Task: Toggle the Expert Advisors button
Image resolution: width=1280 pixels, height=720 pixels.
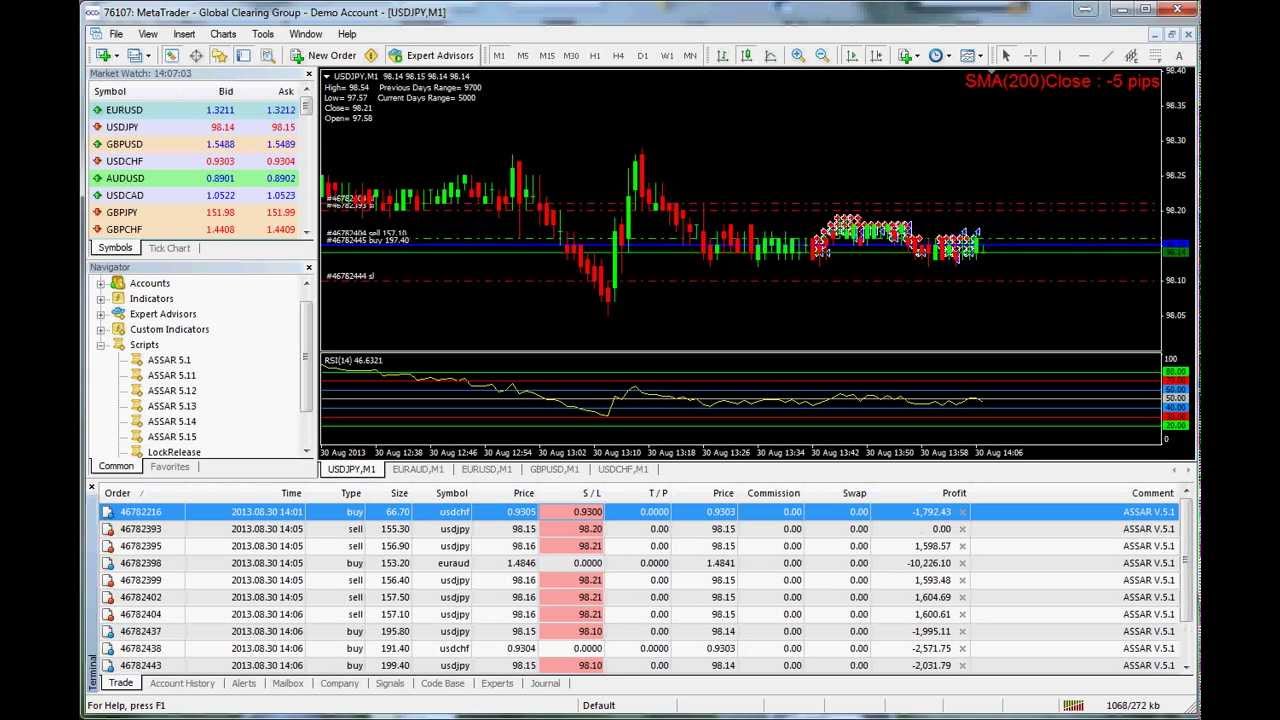Action: [431, 56]
